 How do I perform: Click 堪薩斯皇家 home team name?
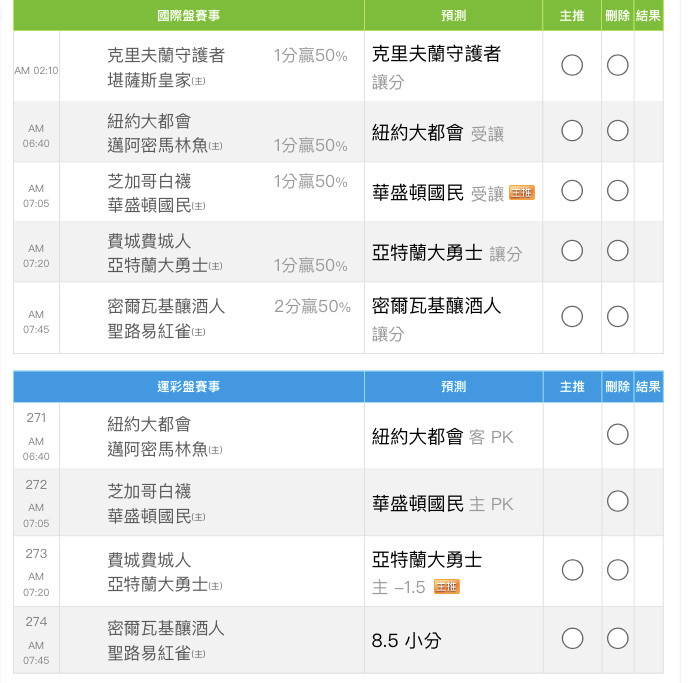click(149, 80)
